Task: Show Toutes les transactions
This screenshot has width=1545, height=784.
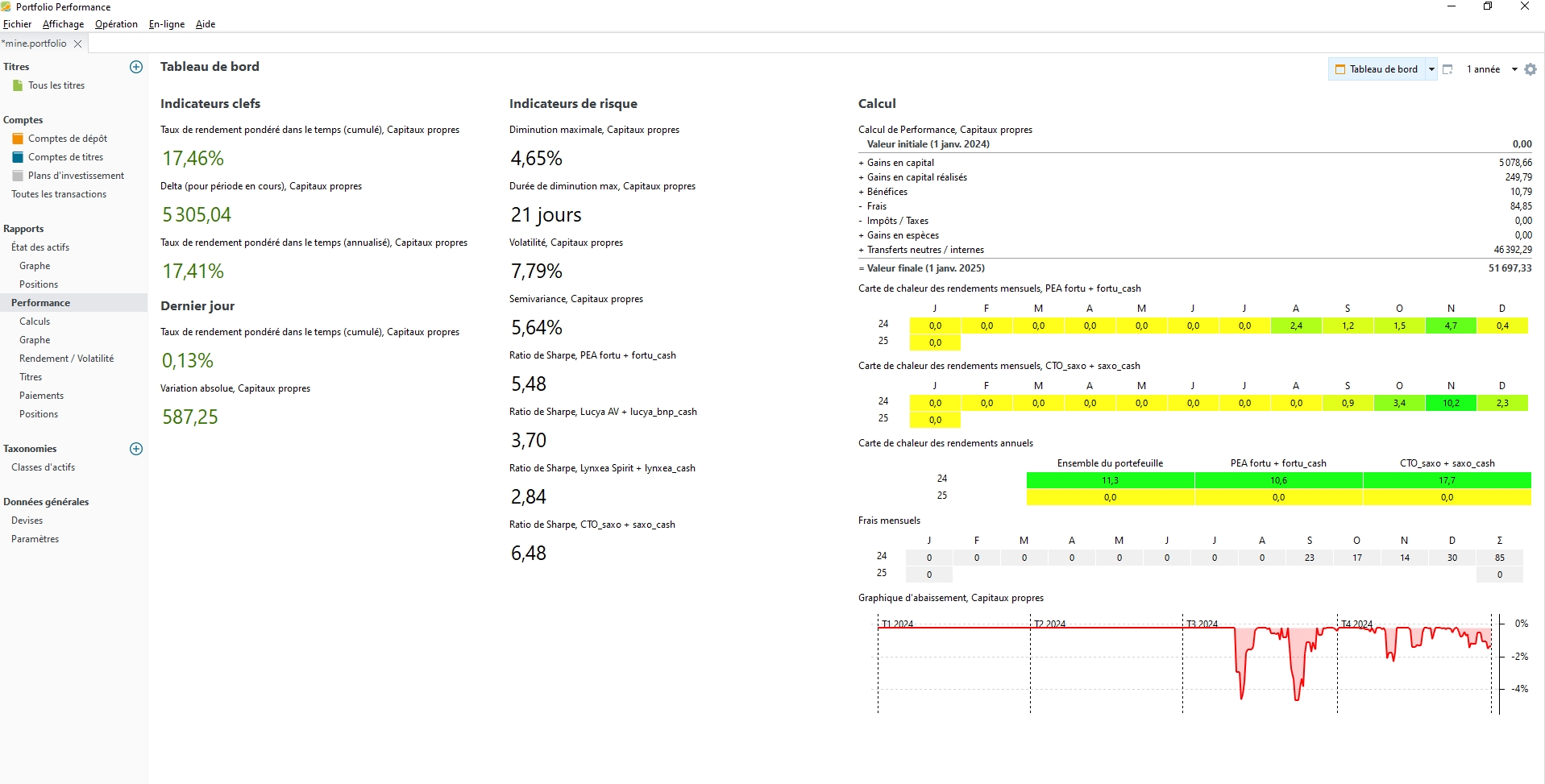Action: tap(59, 194)
